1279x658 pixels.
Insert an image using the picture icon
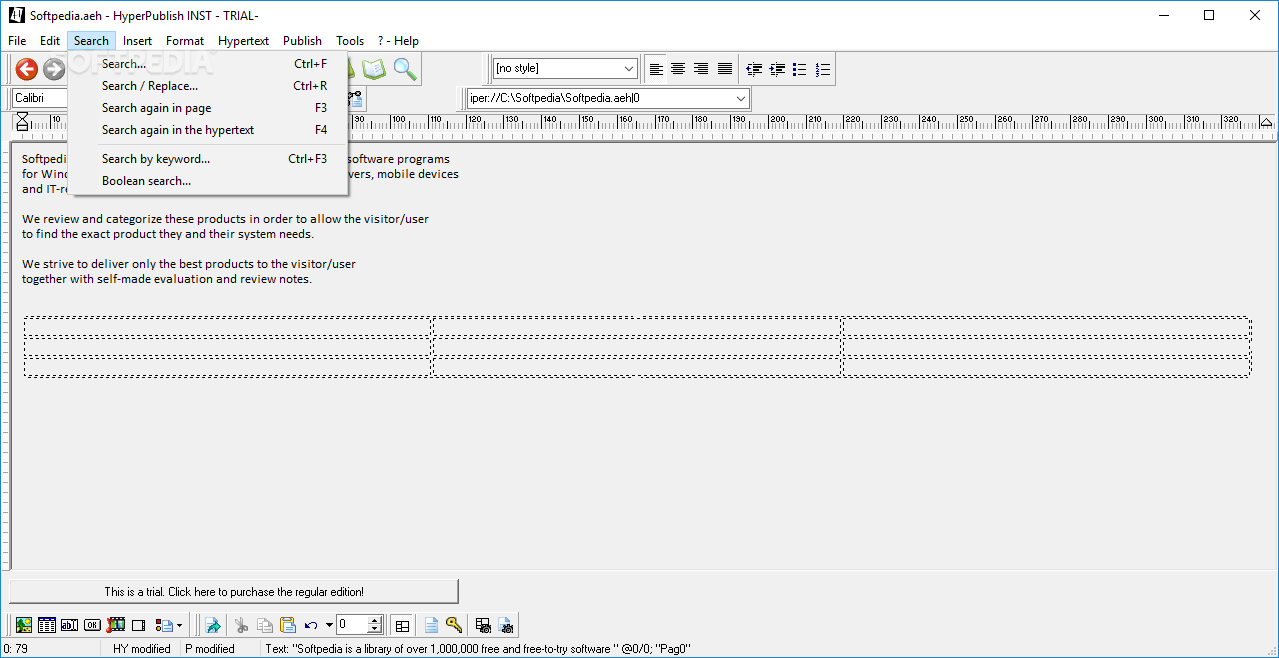click(24, 625)
